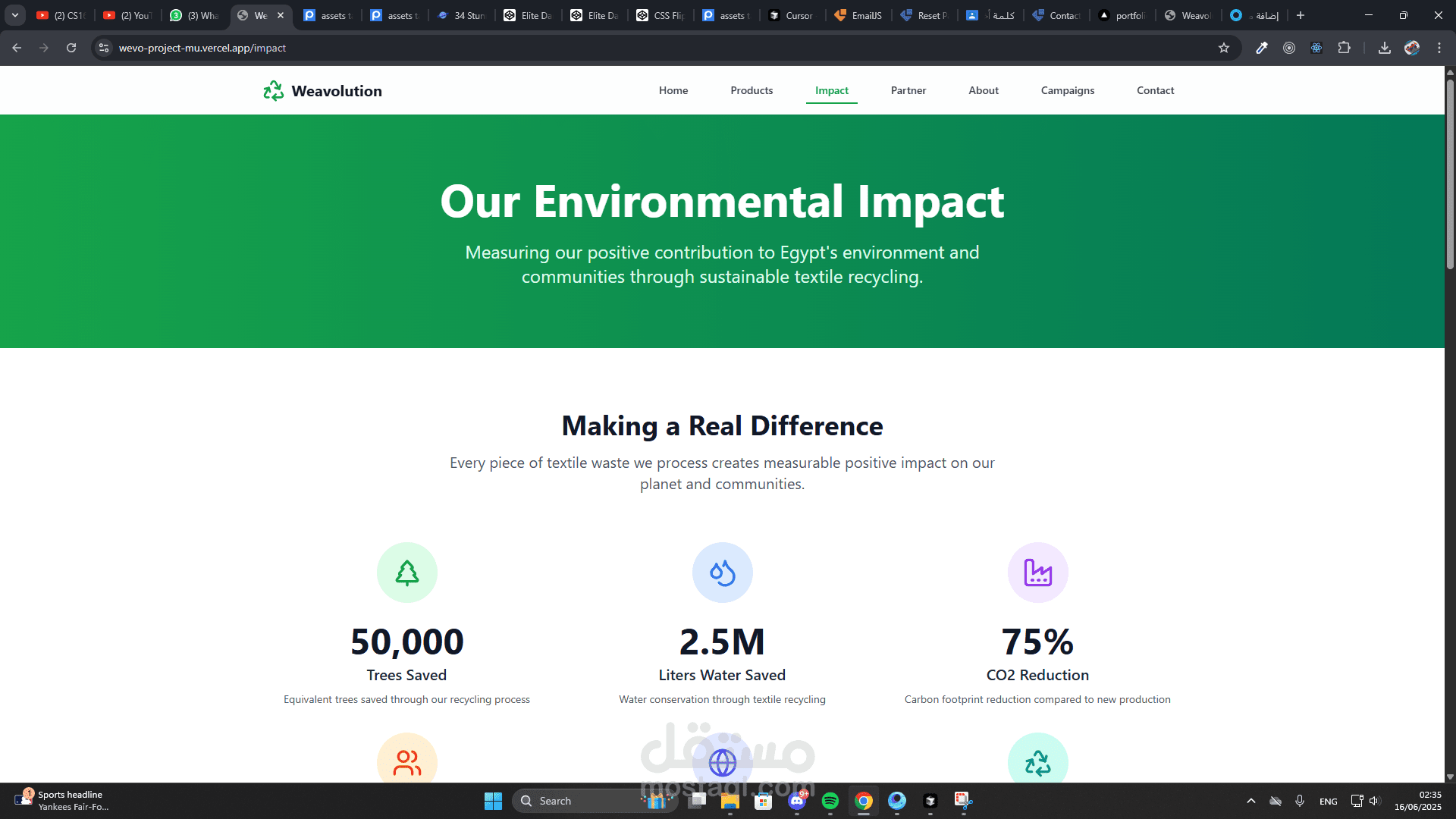
Task: Expand the tab search dropdown arrow
Action: [x=15, y=15]
